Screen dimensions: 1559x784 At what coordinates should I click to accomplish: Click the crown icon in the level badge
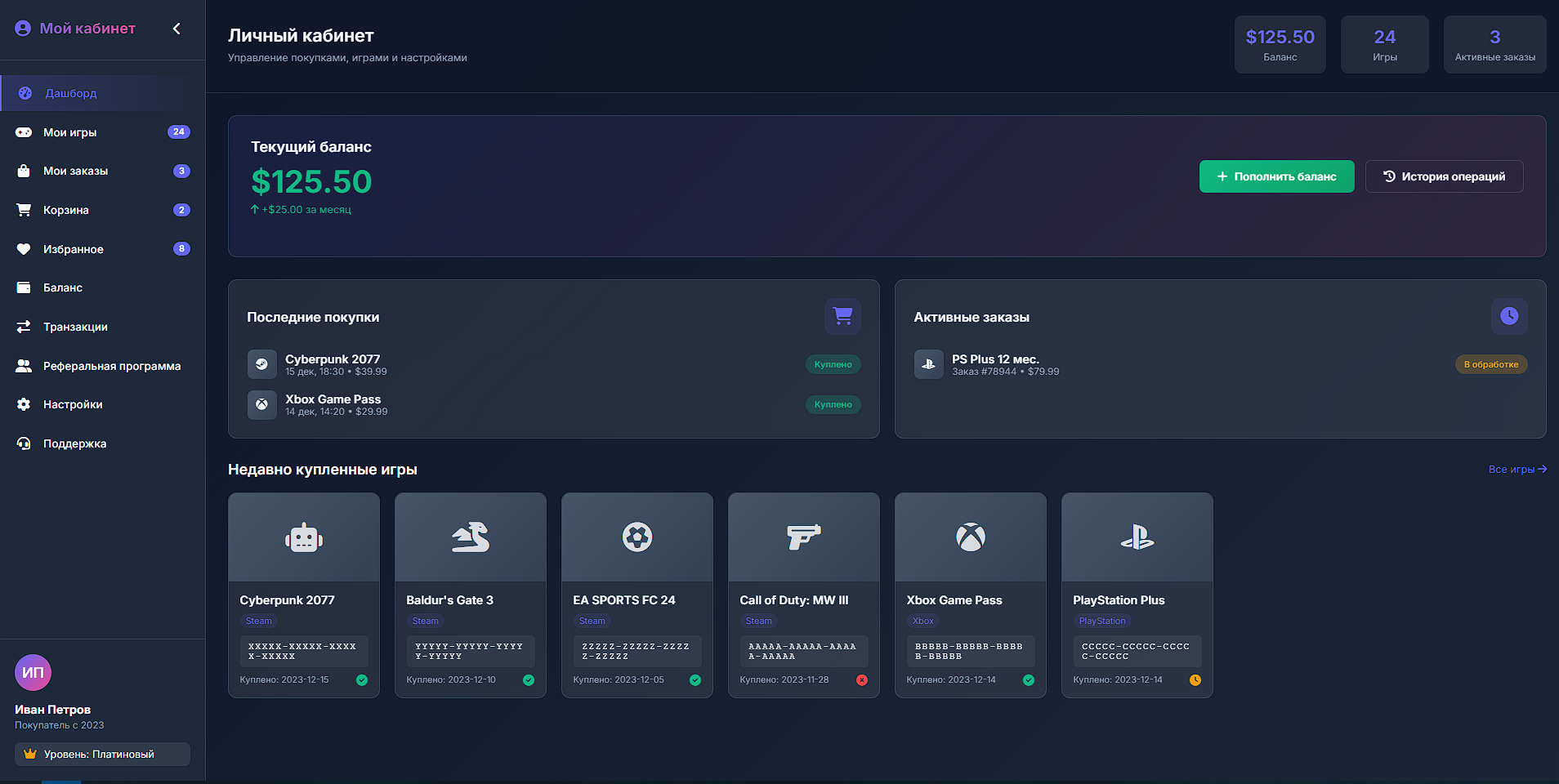pyautogui.click(x=30, y=754)
